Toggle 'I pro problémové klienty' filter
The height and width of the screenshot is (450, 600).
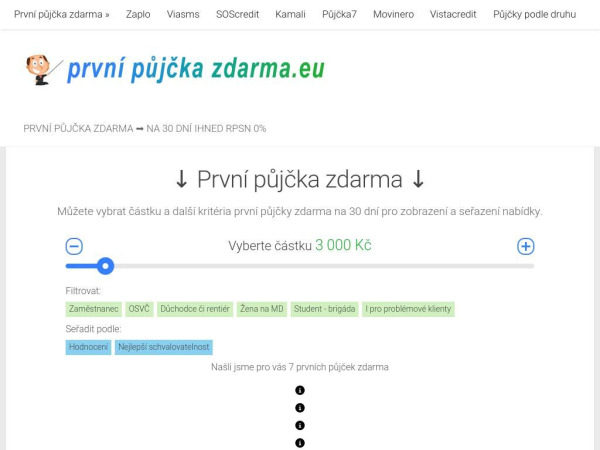click(x=408, y=309)
